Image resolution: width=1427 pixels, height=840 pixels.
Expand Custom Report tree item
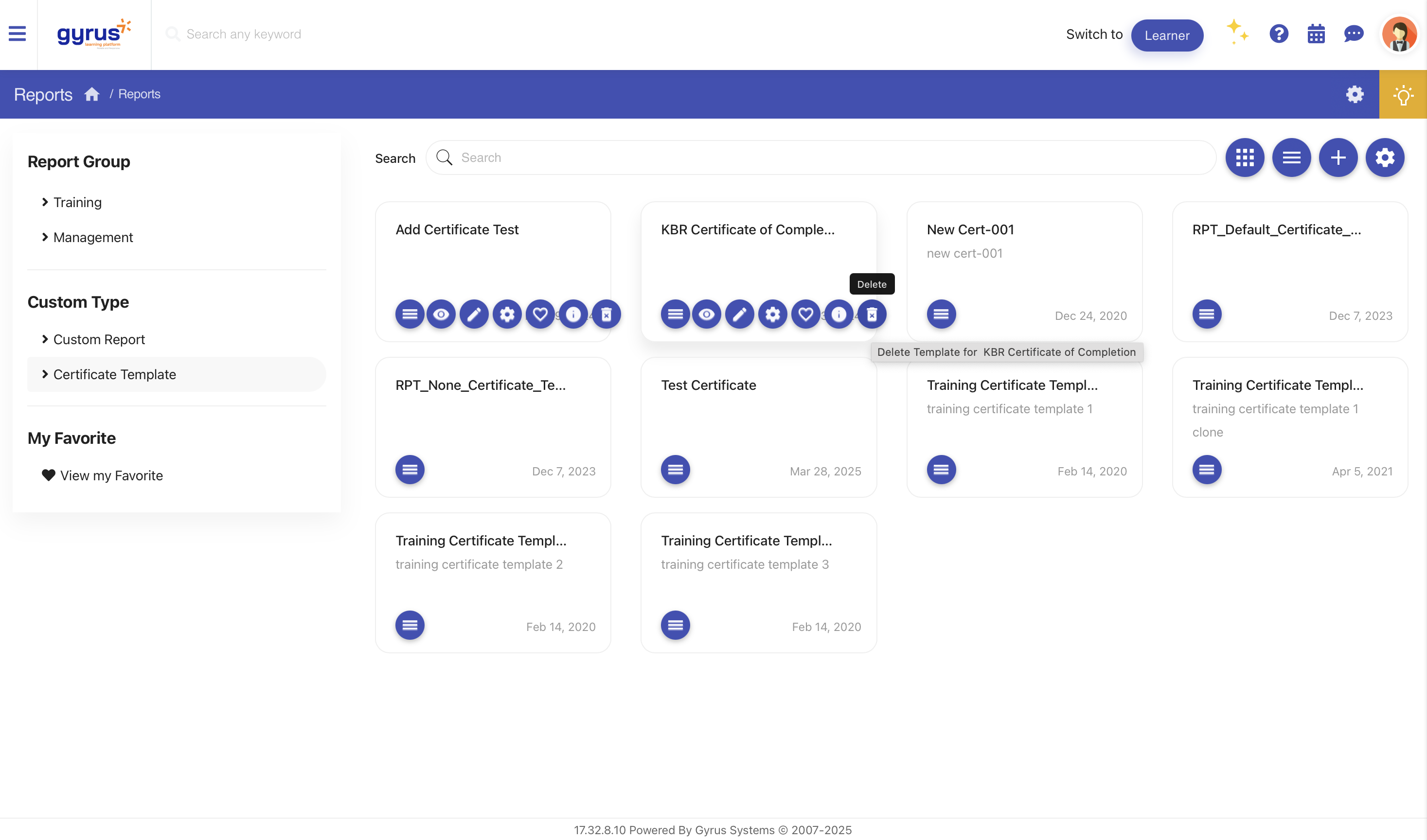pos(99,339)
